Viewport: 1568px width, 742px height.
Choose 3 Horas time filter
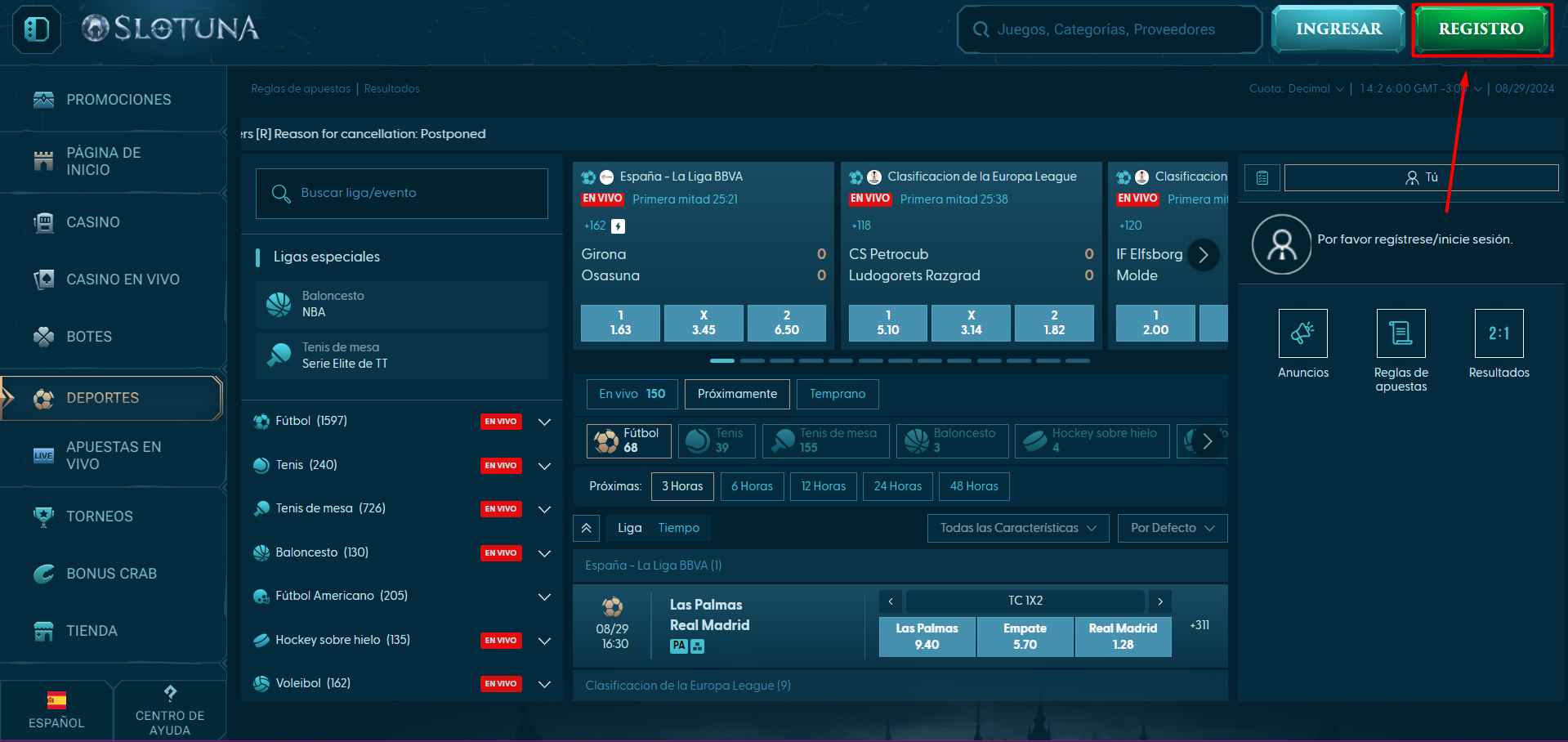pos(682,486)
